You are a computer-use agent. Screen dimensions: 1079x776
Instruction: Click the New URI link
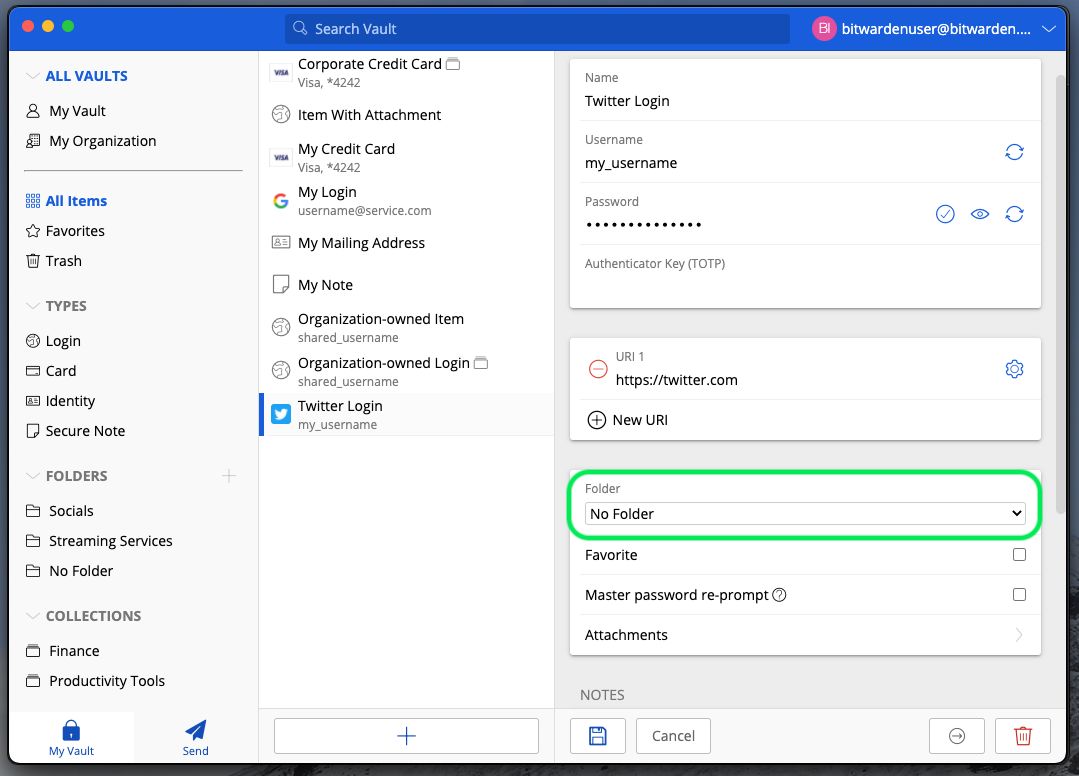pos(640,420)
